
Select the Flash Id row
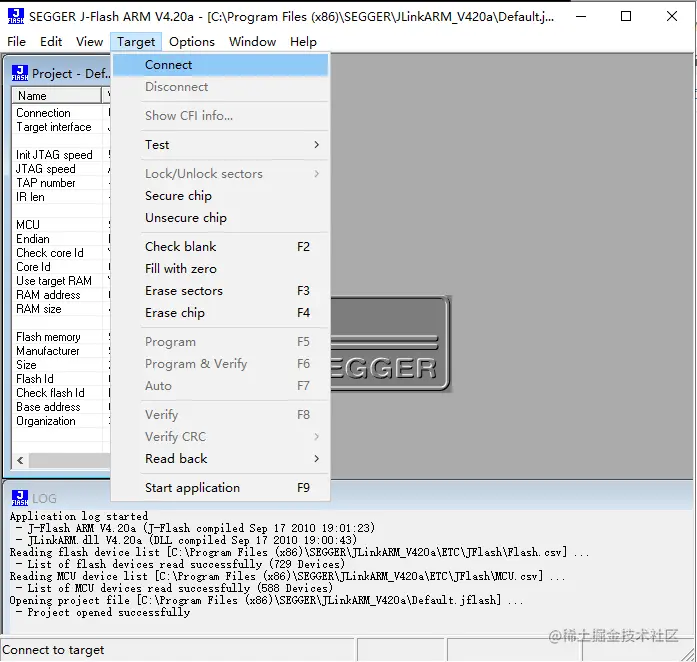[x=61, y=379]
